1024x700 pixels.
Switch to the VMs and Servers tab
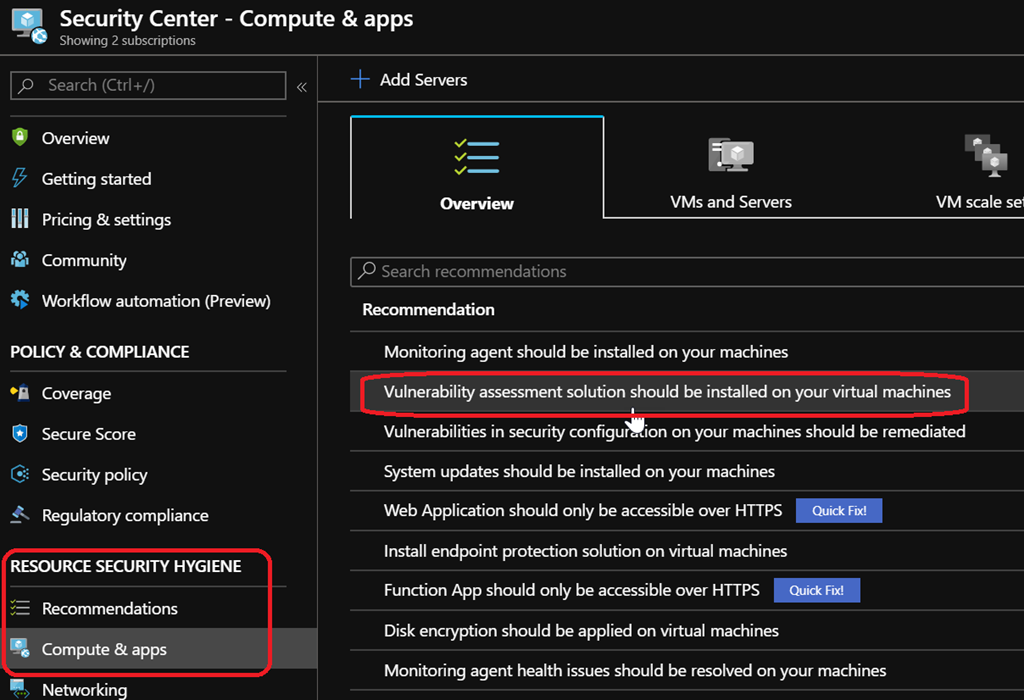730,170
